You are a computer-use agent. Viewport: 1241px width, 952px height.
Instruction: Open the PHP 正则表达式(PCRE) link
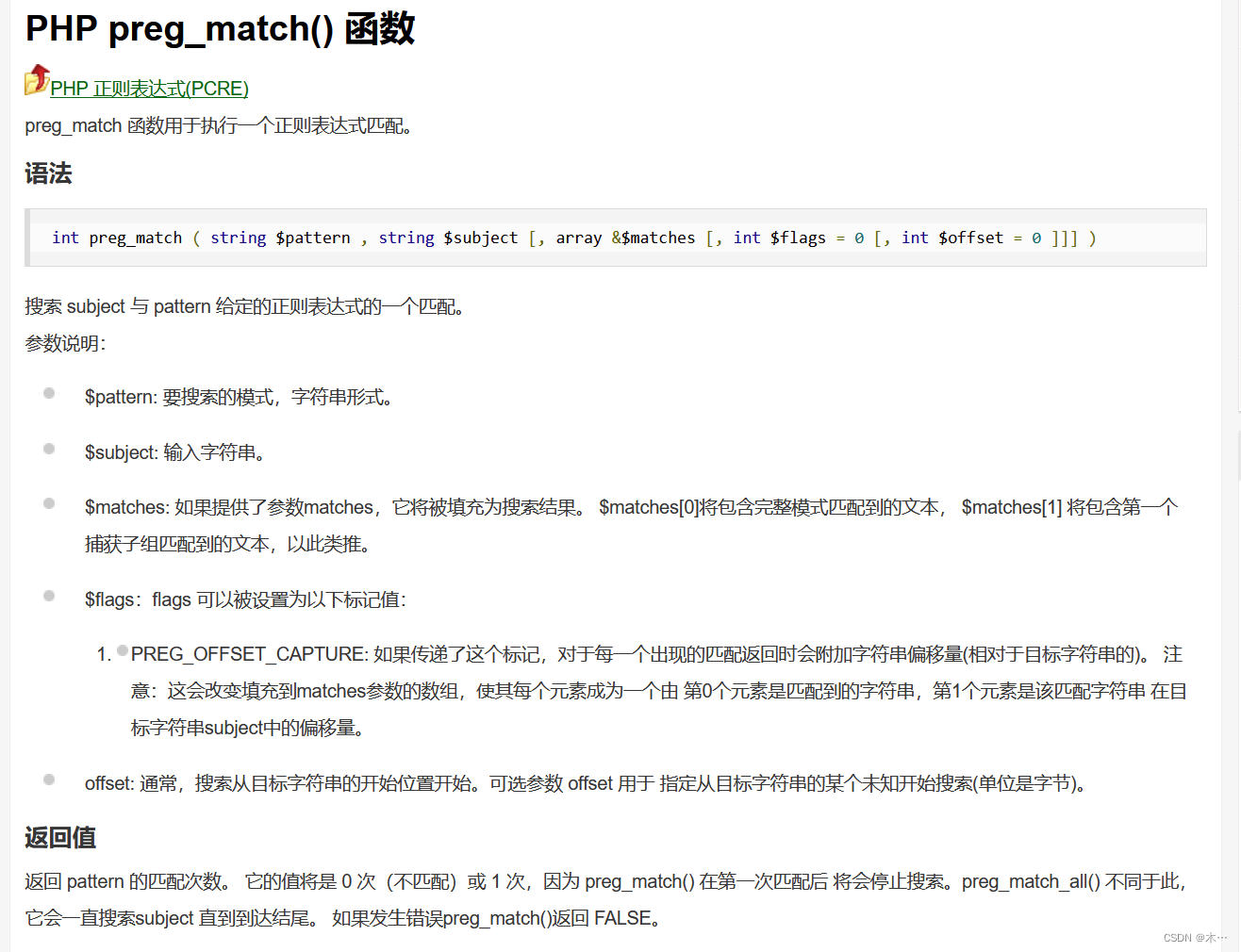coord(148,88)
